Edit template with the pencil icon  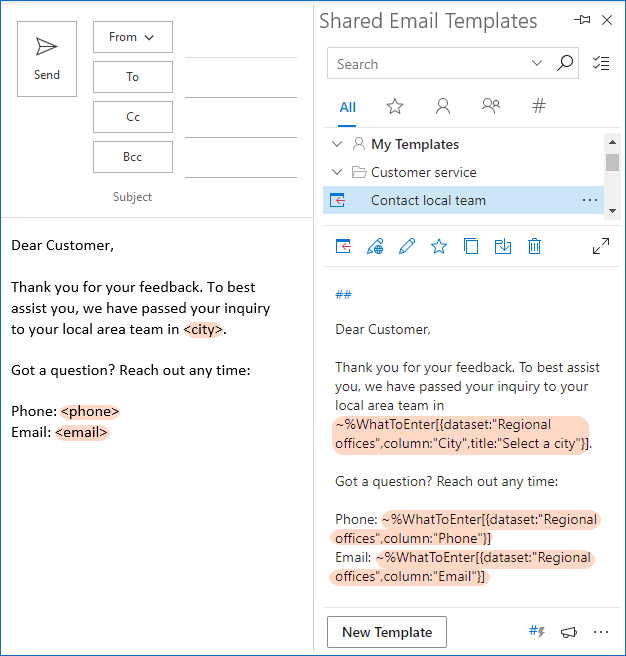[x=407, y=246]
